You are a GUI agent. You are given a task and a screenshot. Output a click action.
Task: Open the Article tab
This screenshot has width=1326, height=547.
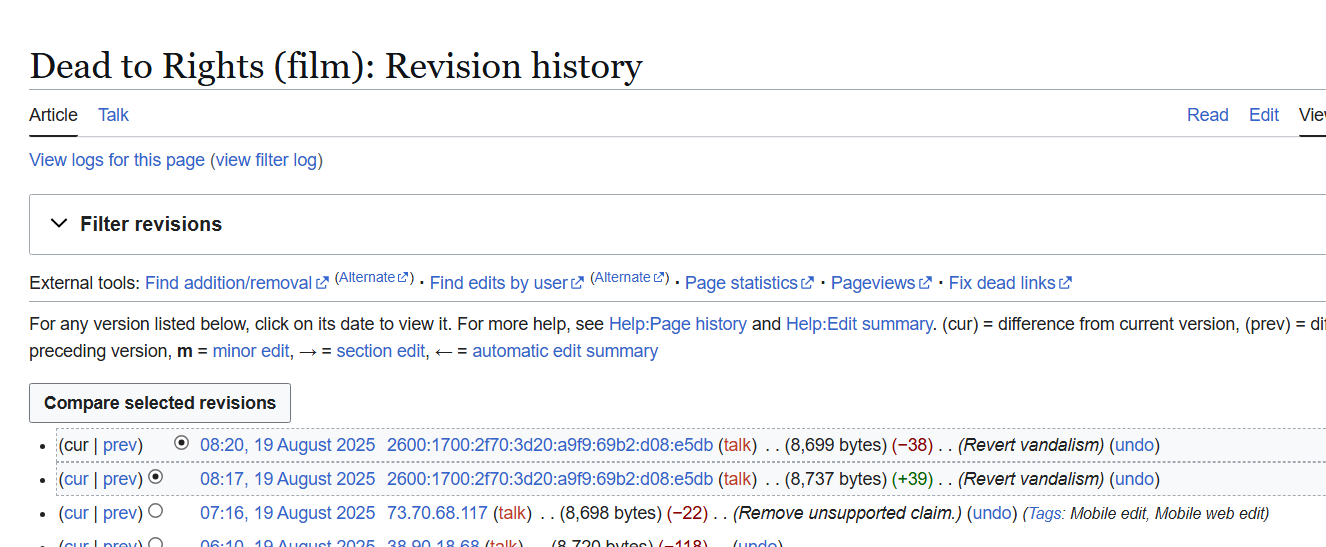(53, 115)
